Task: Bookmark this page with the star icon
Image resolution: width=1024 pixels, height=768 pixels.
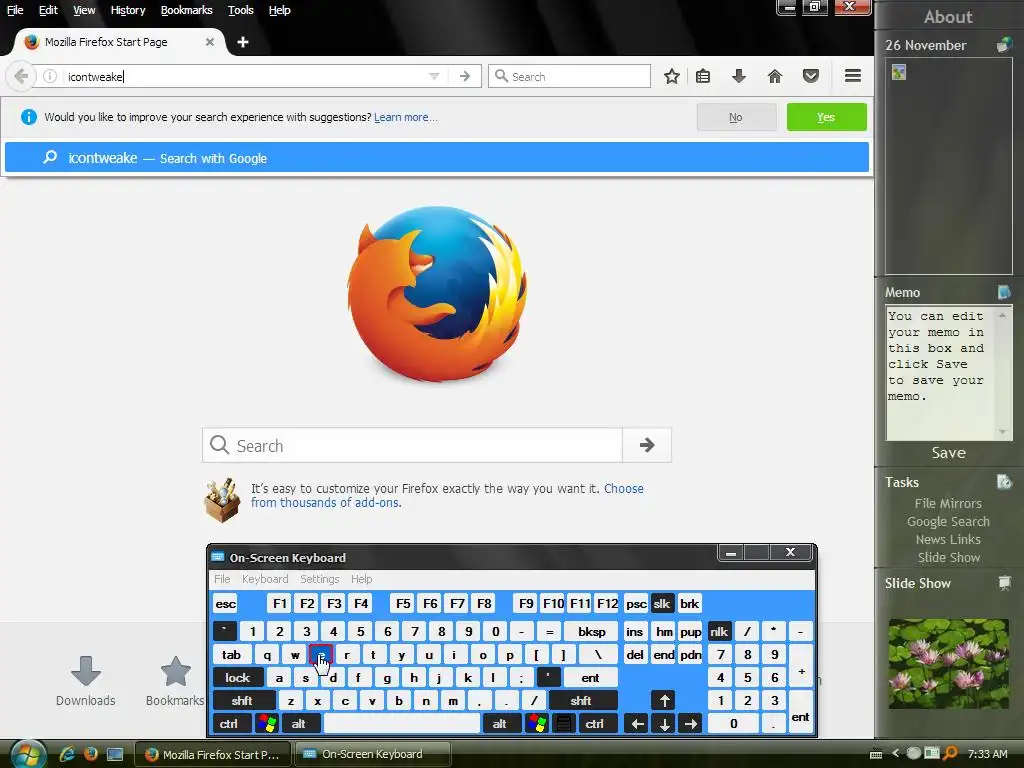Action: (x=671, y=76)
